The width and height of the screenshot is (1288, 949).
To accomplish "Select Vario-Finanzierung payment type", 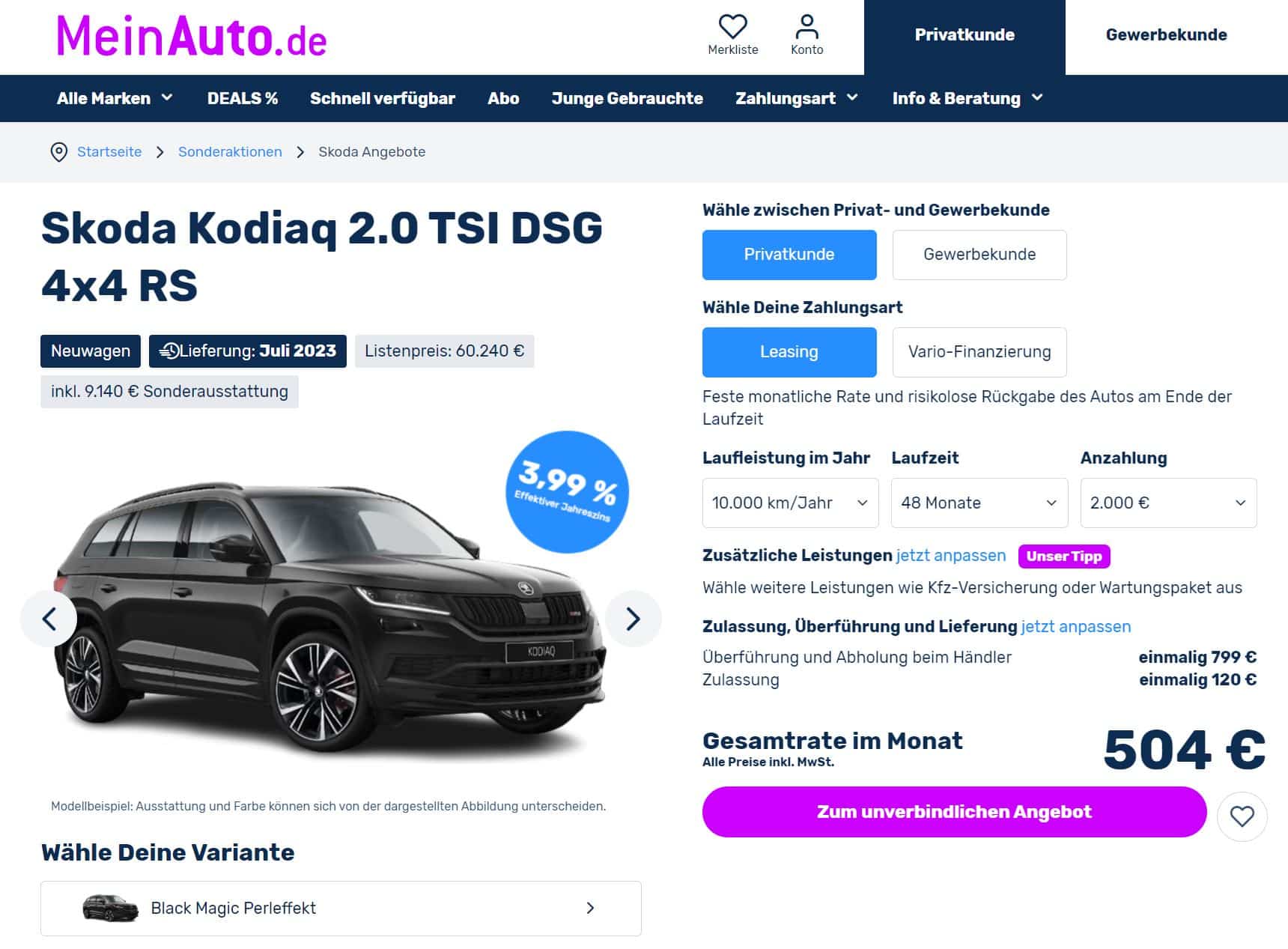I will (x=979, y=352).
